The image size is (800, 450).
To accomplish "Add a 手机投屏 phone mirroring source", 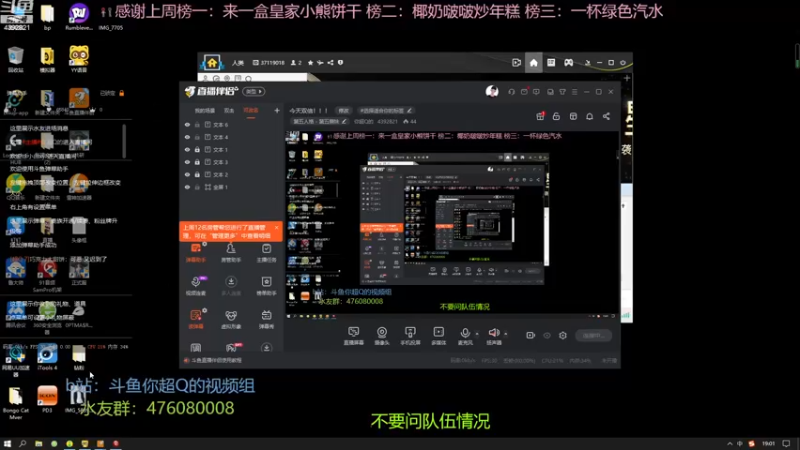I will (410, 336).
